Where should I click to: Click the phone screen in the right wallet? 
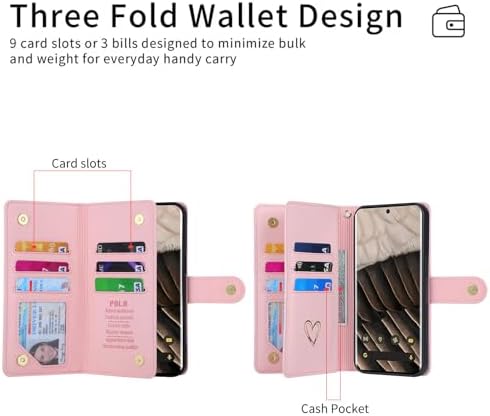(x=389, y=289)
